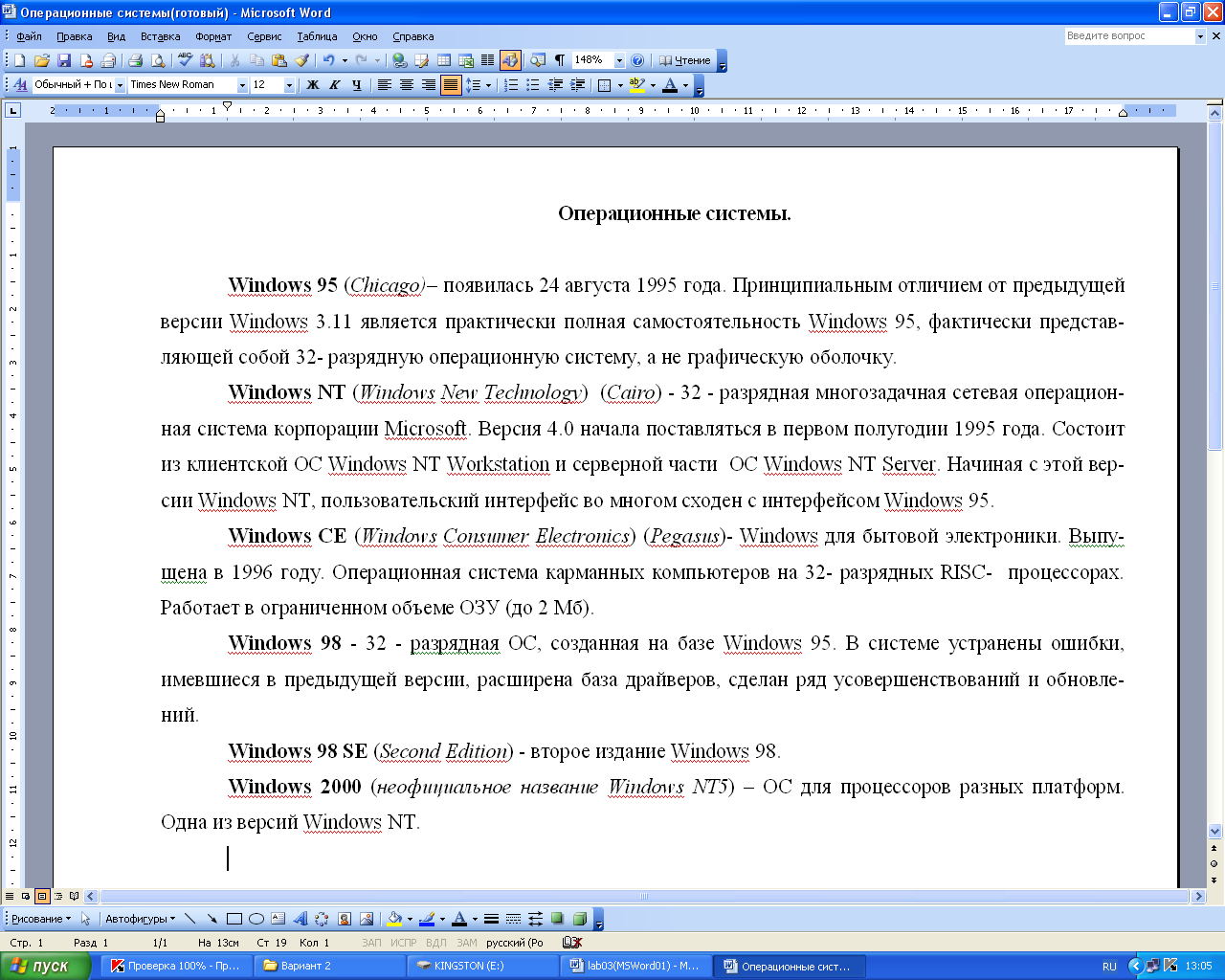Align text to the right
Screen dimensions: 1225x980
[429, 85]
